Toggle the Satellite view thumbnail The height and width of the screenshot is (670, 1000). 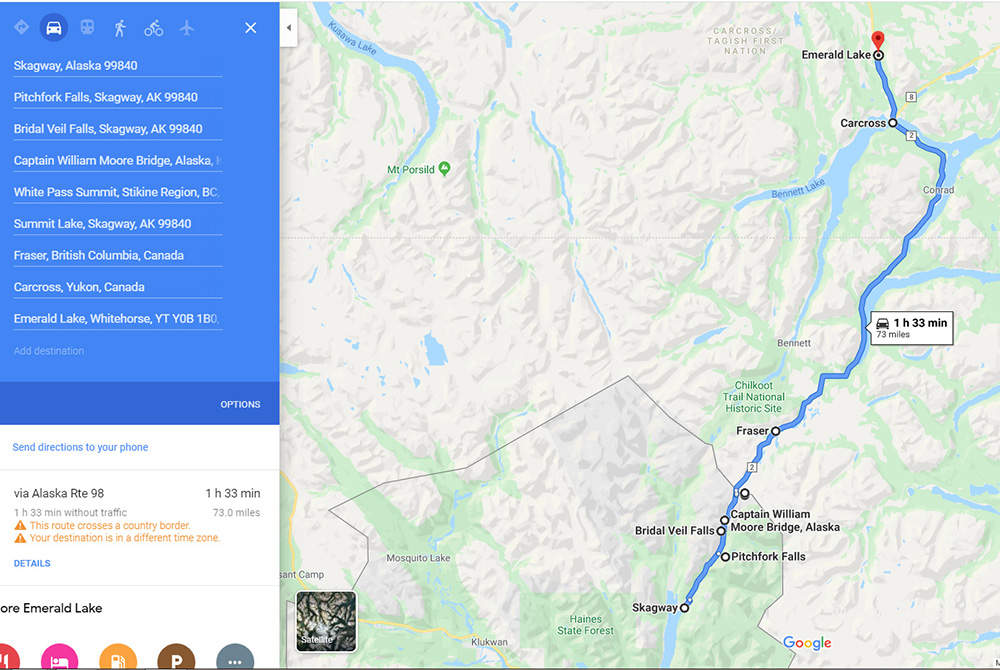tap(326, 622)
